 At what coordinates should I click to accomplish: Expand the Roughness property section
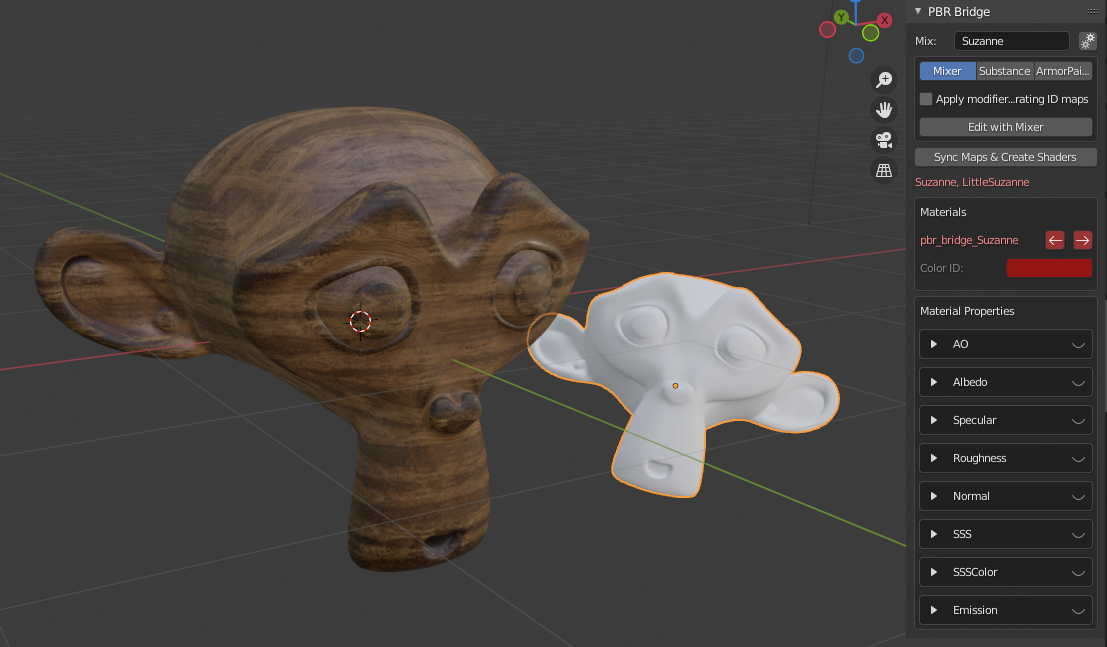pyautogui.click(x=934, y=458)
